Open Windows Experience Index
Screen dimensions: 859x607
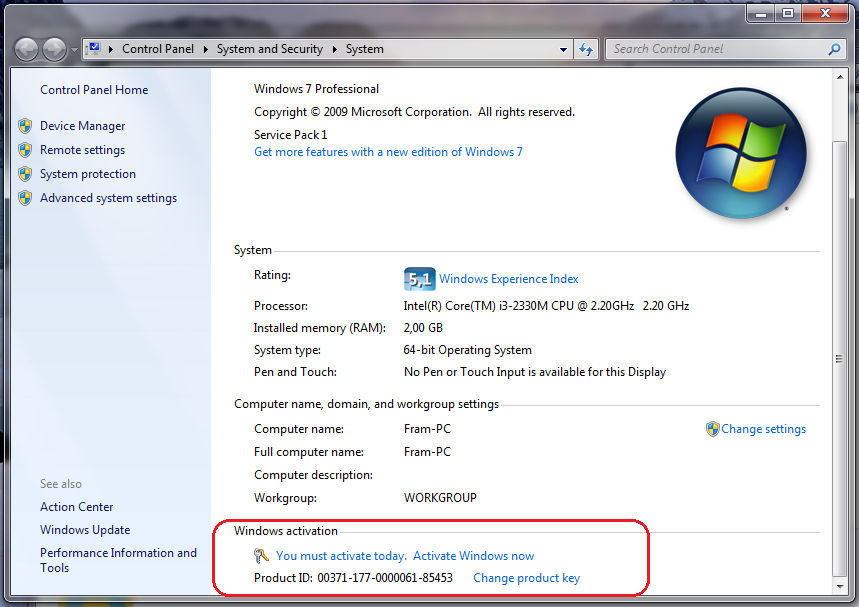pos(508,279)
